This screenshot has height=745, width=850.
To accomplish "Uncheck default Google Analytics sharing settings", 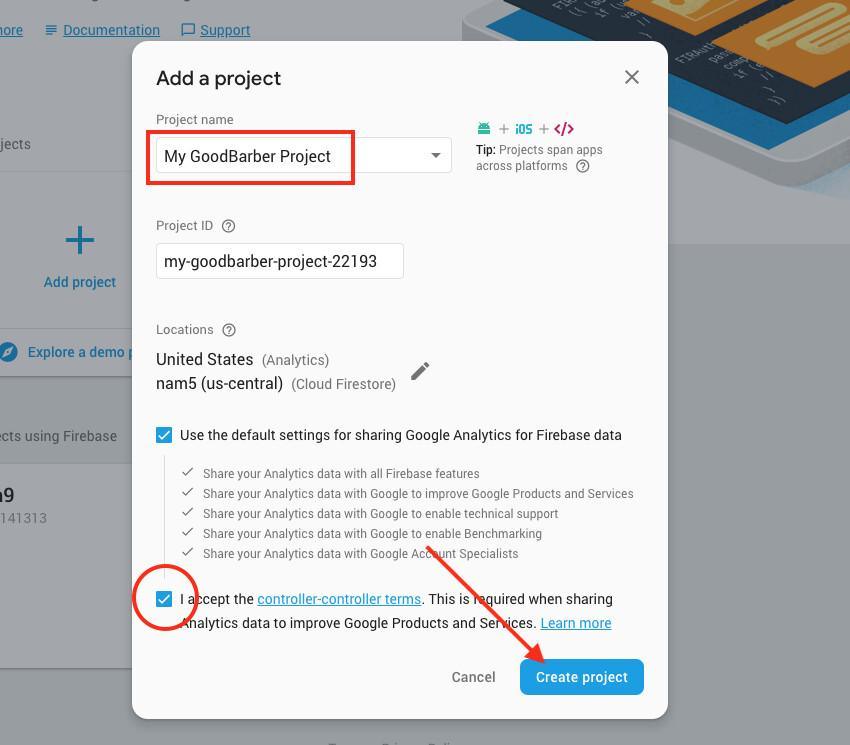I will tap(164, 435).
